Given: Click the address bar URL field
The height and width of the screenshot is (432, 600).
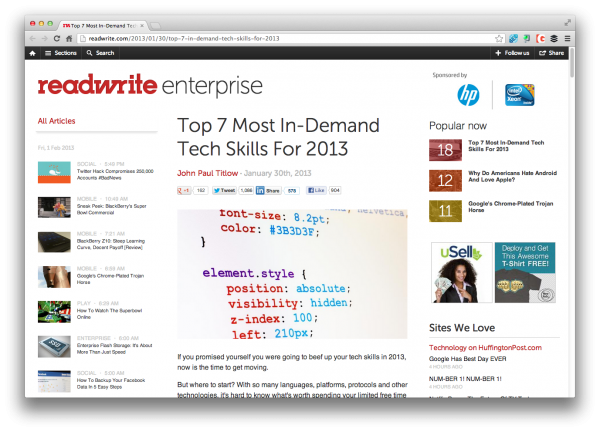Looking at the screenshot, I should point(285,39).
